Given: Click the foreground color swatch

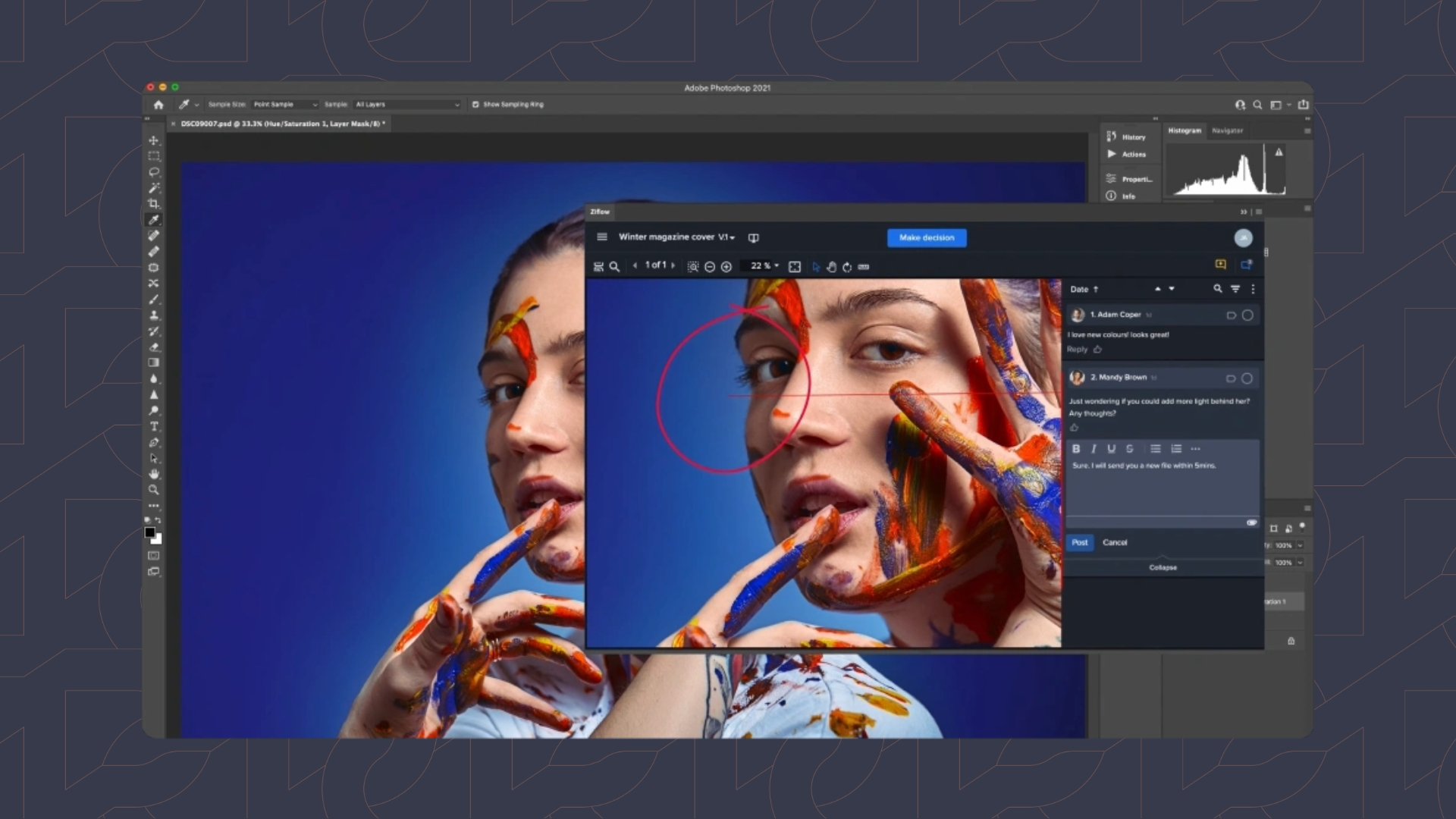Looking at the screenshot, I should [x=150, y=532].
